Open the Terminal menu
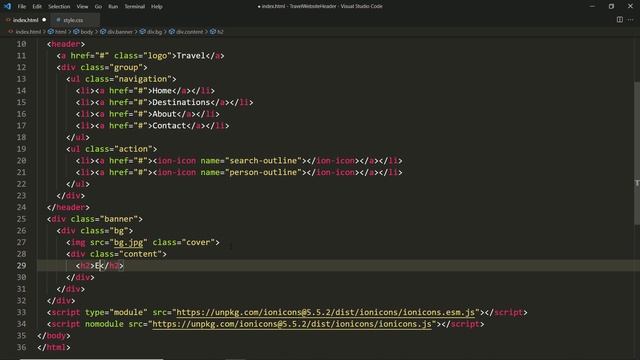The width and height of the screenshot is (640, 360). point(134,7)
